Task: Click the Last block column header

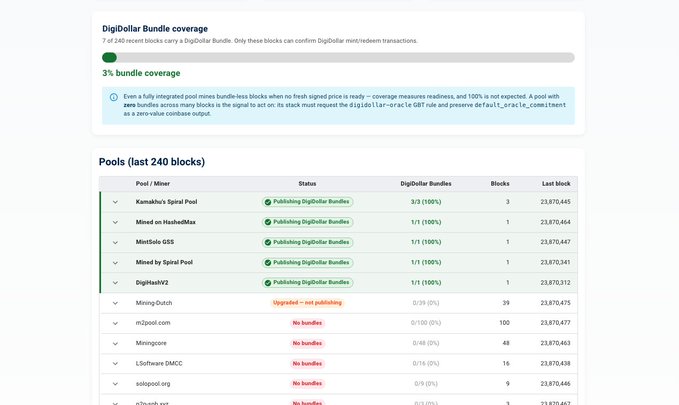Action: click(556, 184)
